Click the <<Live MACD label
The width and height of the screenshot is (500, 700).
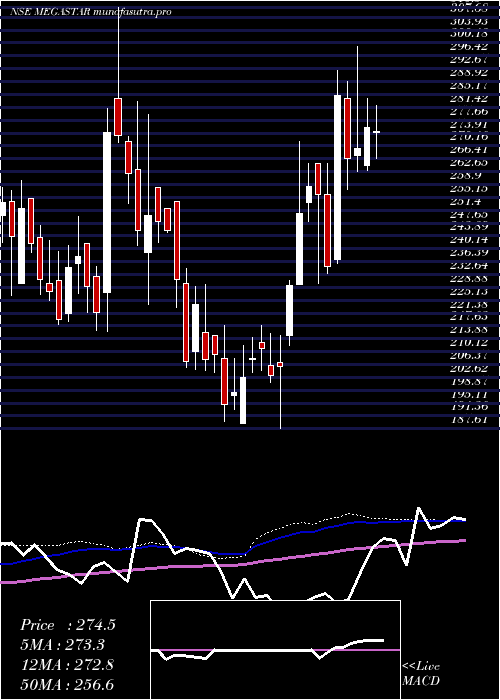[421, 674]
